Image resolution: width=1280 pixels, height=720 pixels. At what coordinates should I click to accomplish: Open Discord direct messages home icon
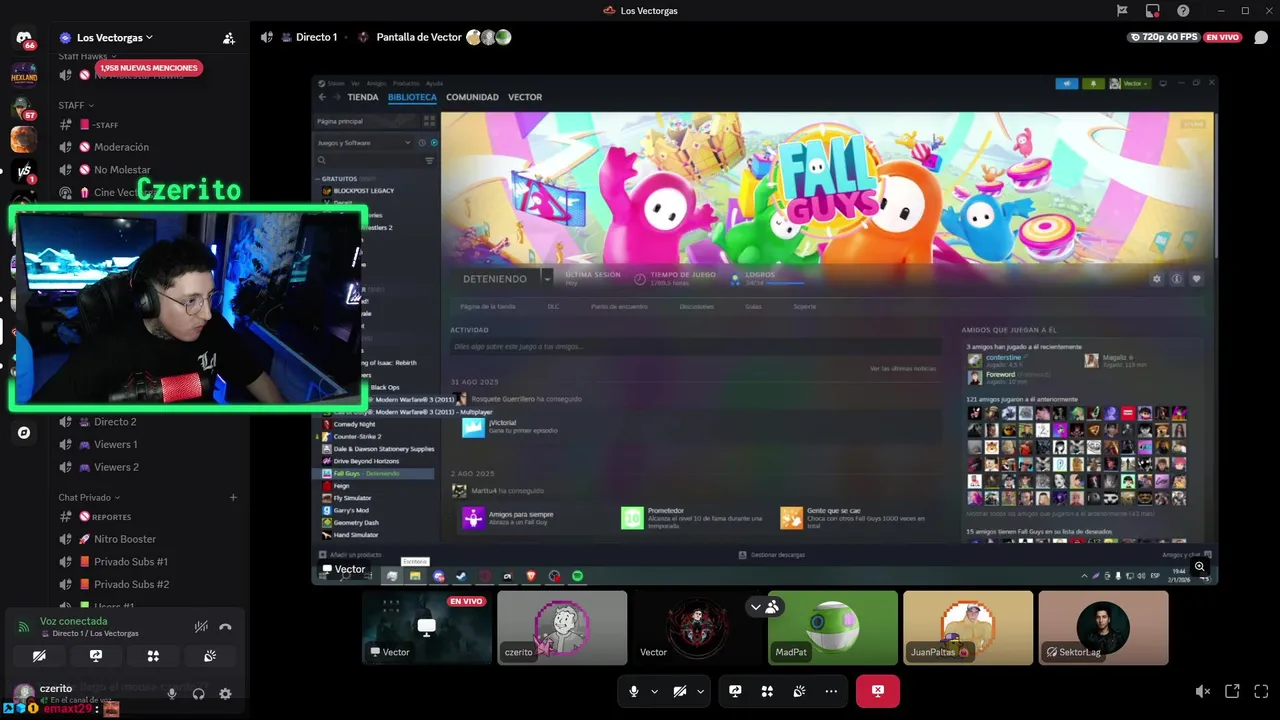[23, 38]
